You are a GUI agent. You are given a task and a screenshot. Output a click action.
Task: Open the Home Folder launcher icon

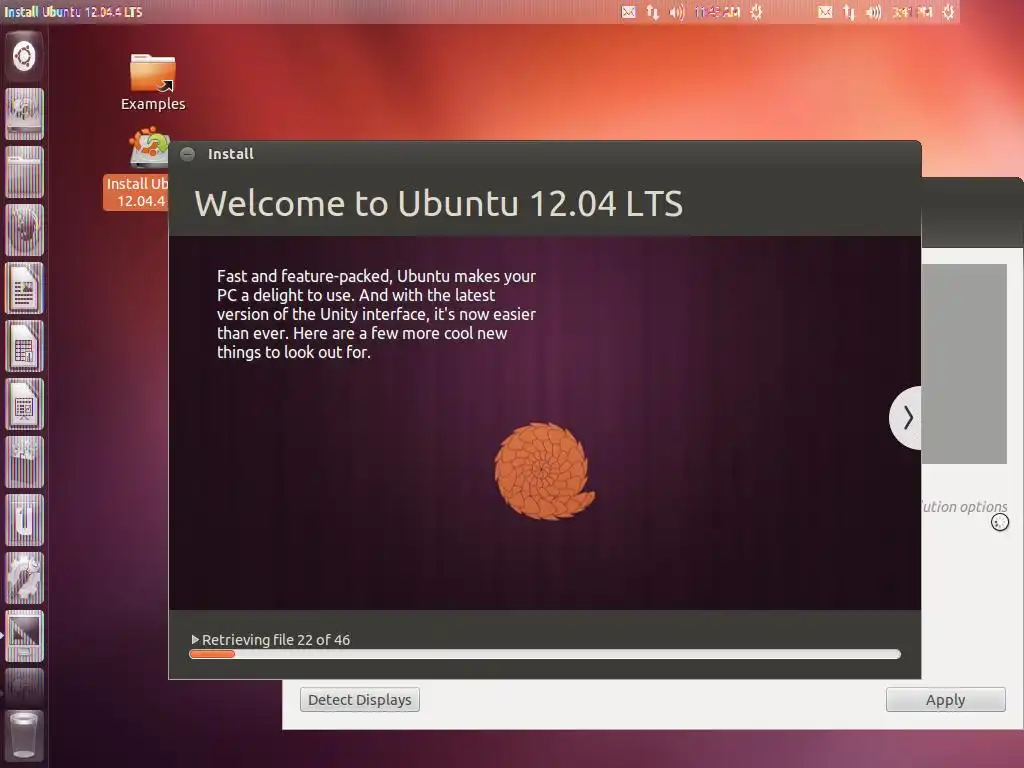pos(24,172)
